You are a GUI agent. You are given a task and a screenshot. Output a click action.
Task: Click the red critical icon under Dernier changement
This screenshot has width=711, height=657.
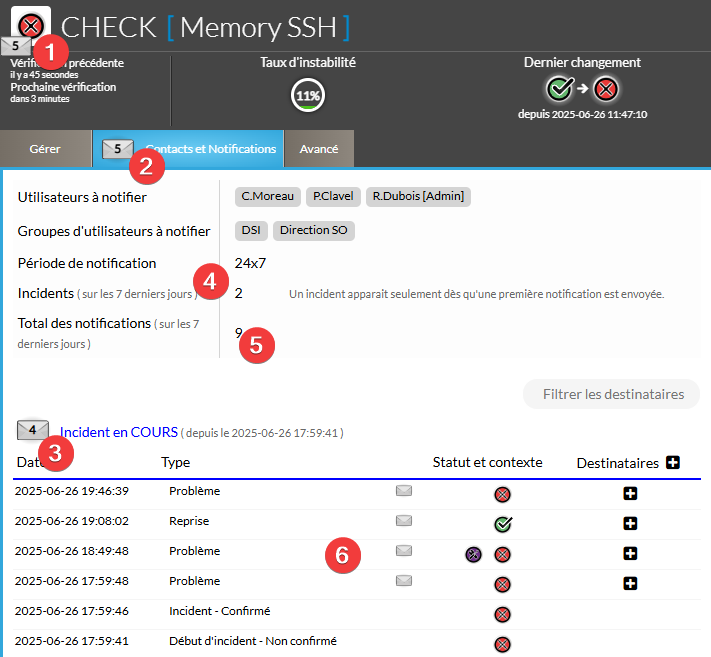tap(606, 89)
